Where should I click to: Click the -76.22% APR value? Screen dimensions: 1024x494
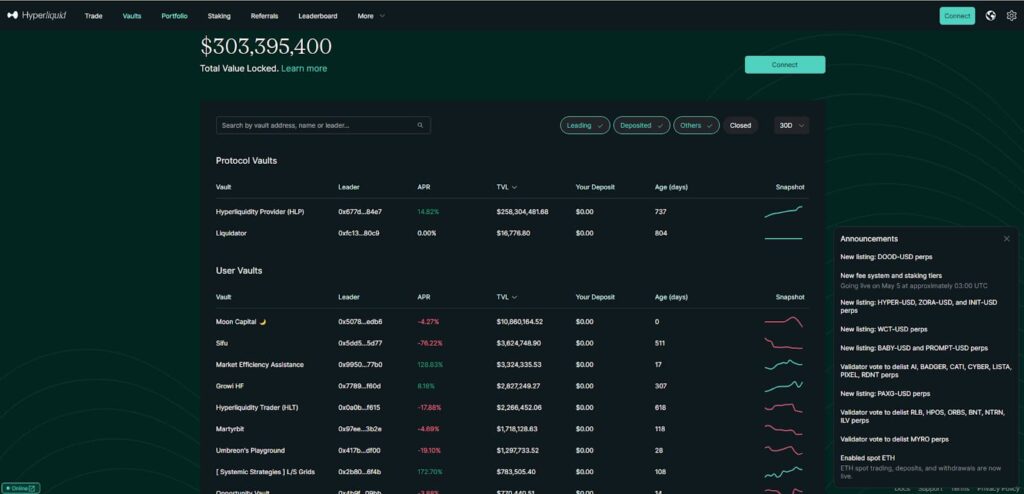pos(430,343)
